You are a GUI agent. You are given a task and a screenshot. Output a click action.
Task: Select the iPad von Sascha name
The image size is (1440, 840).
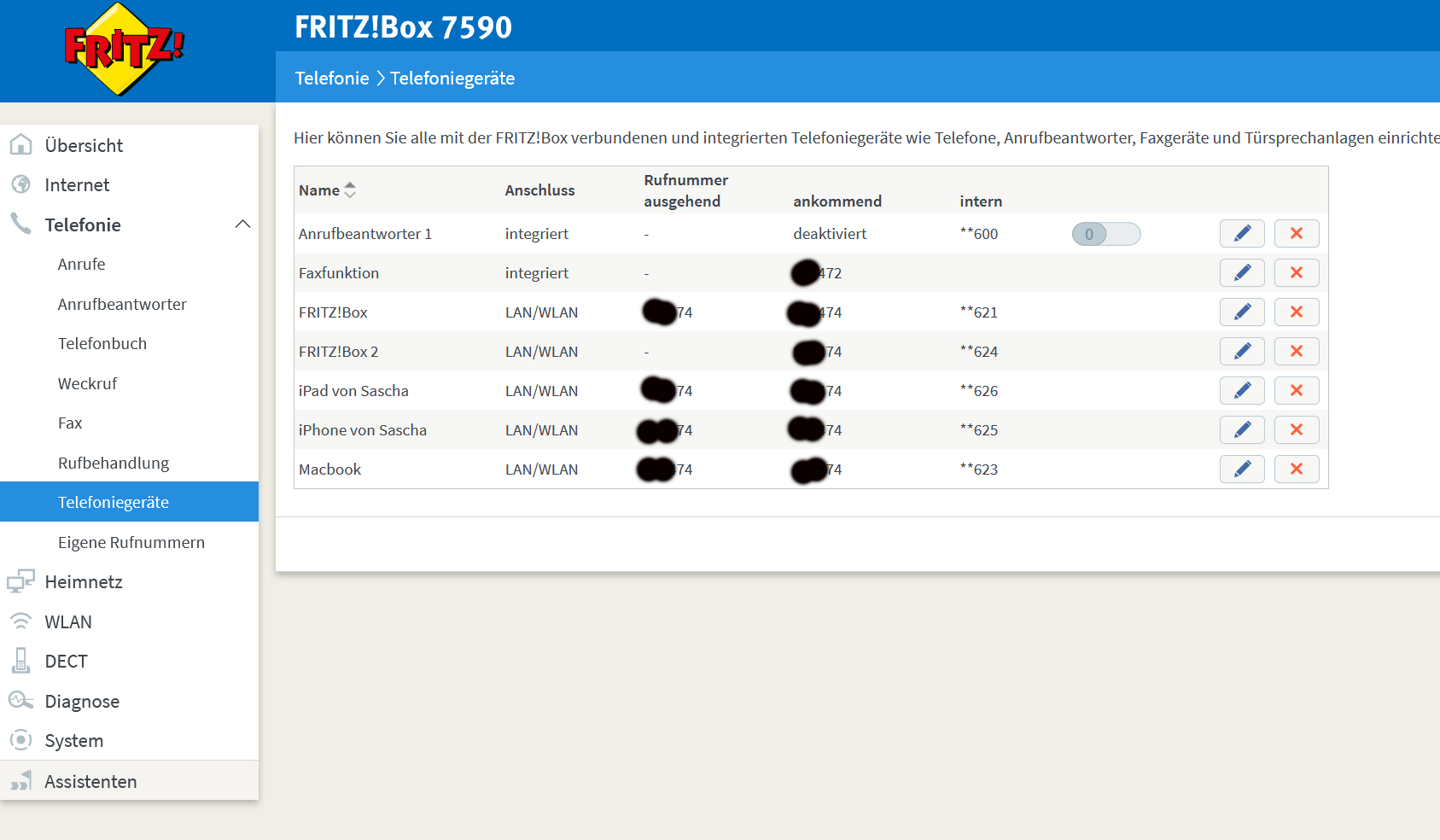353,391
